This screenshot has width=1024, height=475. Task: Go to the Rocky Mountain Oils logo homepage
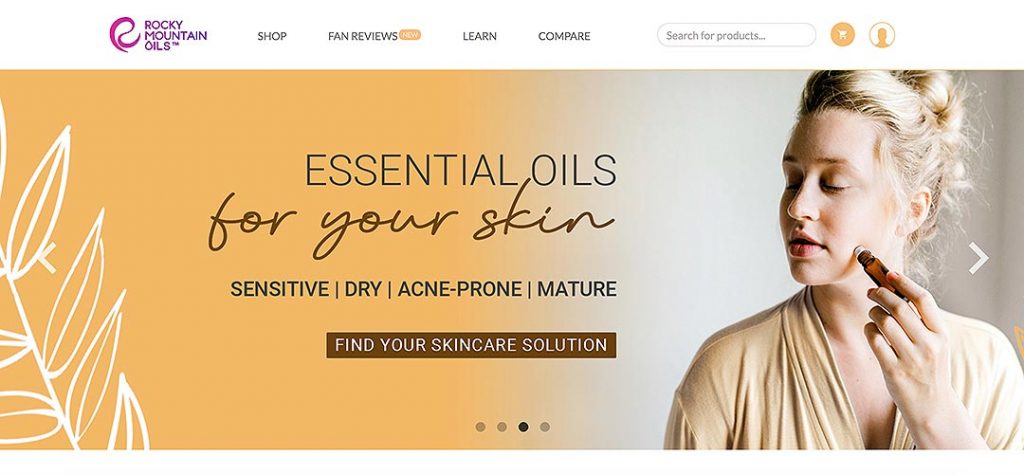[158, 35]
